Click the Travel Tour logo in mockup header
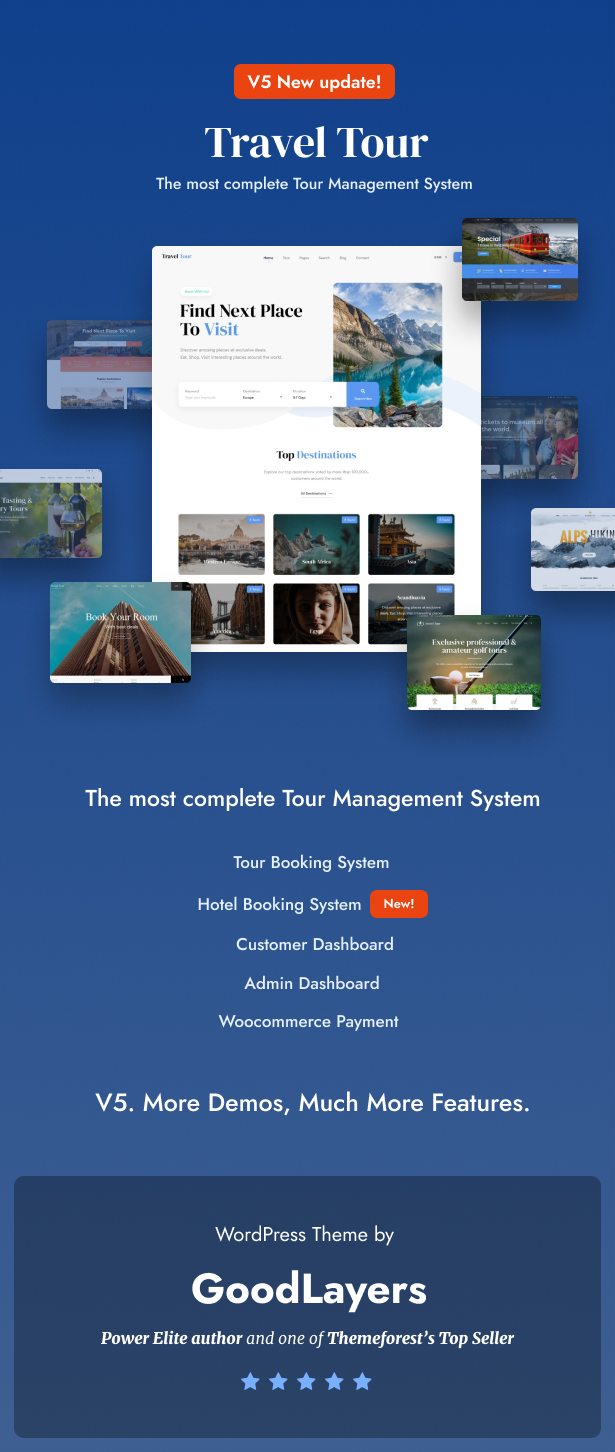Viewport: 615px width, 1452px height. (176, 257)
